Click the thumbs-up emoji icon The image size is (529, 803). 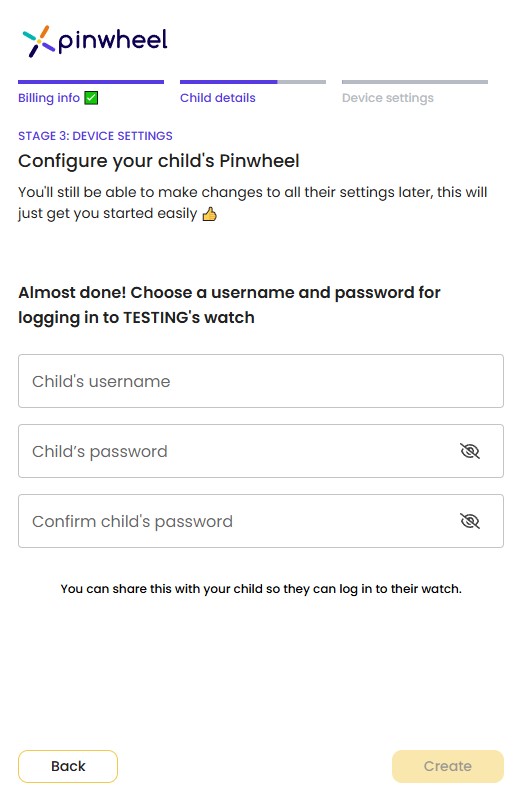click(x=209, y=214)
